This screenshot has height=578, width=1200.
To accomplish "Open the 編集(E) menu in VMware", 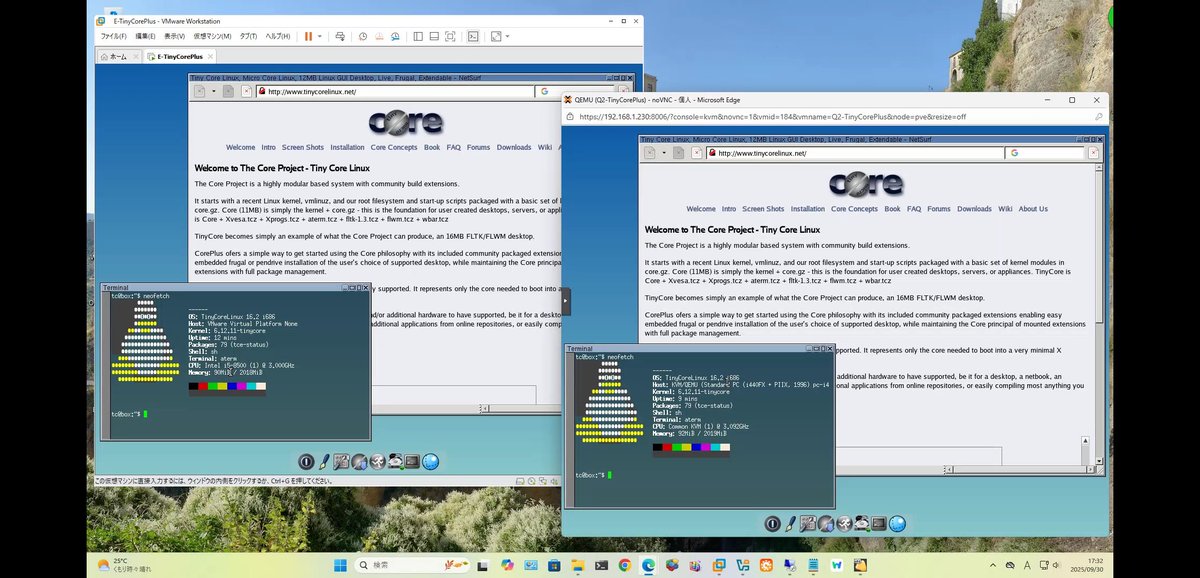I will [x=146, y=36].
